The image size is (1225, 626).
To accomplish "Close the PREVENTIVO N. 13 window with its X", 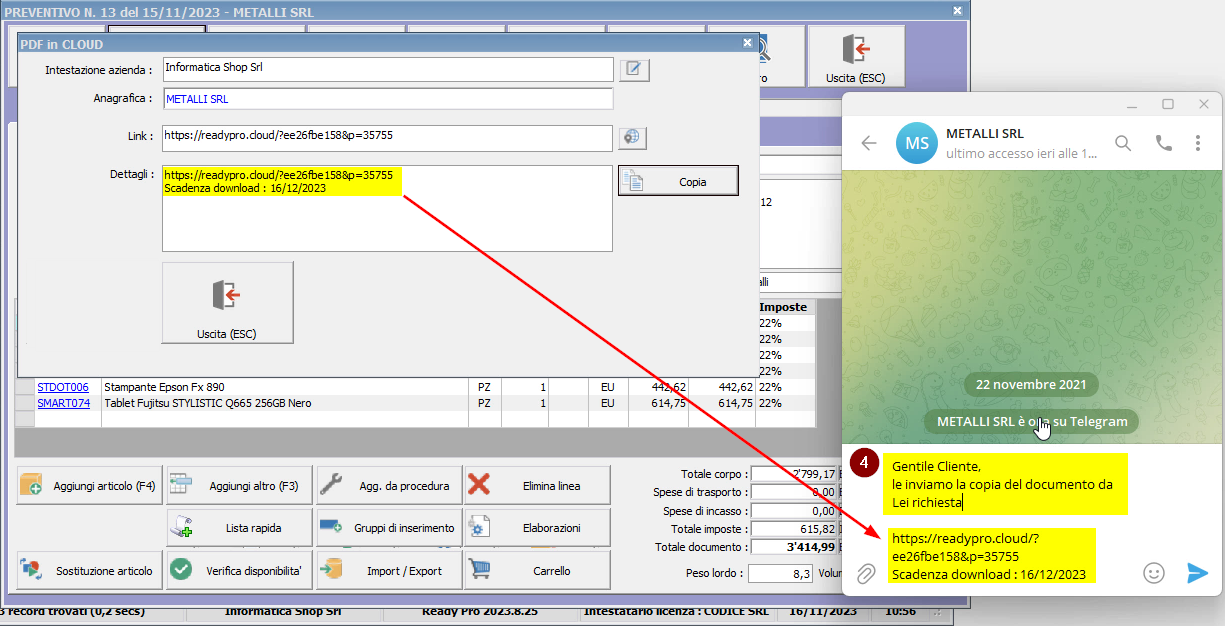I will click(x=957, y=10).
